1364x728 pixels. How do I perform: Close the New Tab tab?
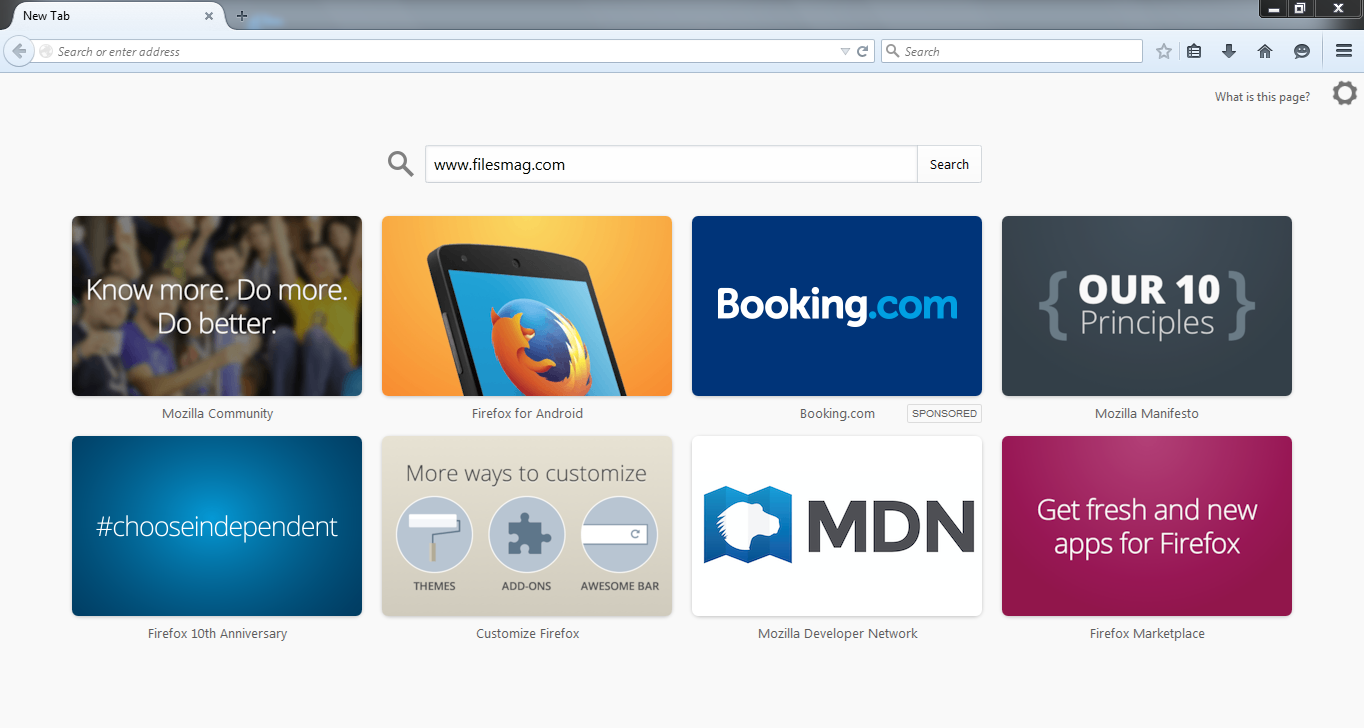[209, 16]
